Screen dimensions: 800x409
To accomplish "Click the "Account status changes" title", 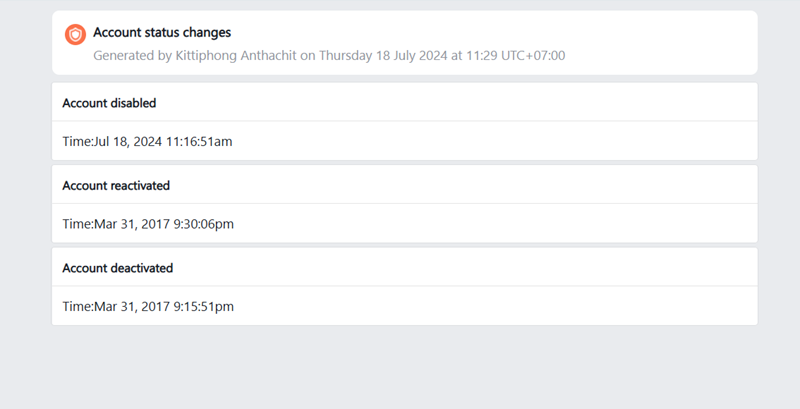I will coord(162,33).
